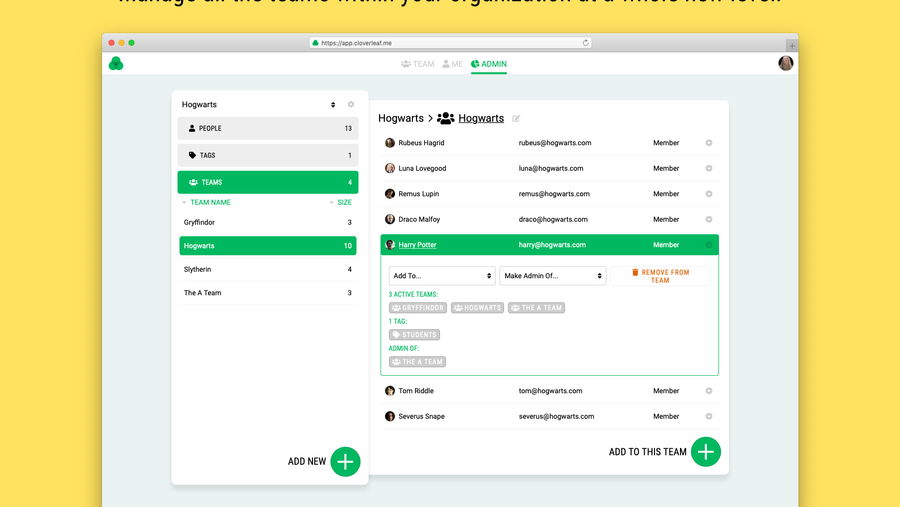Open the user profile avatar menu
The width and height of the screenshot is (900, 507).
tap(786, 63)
